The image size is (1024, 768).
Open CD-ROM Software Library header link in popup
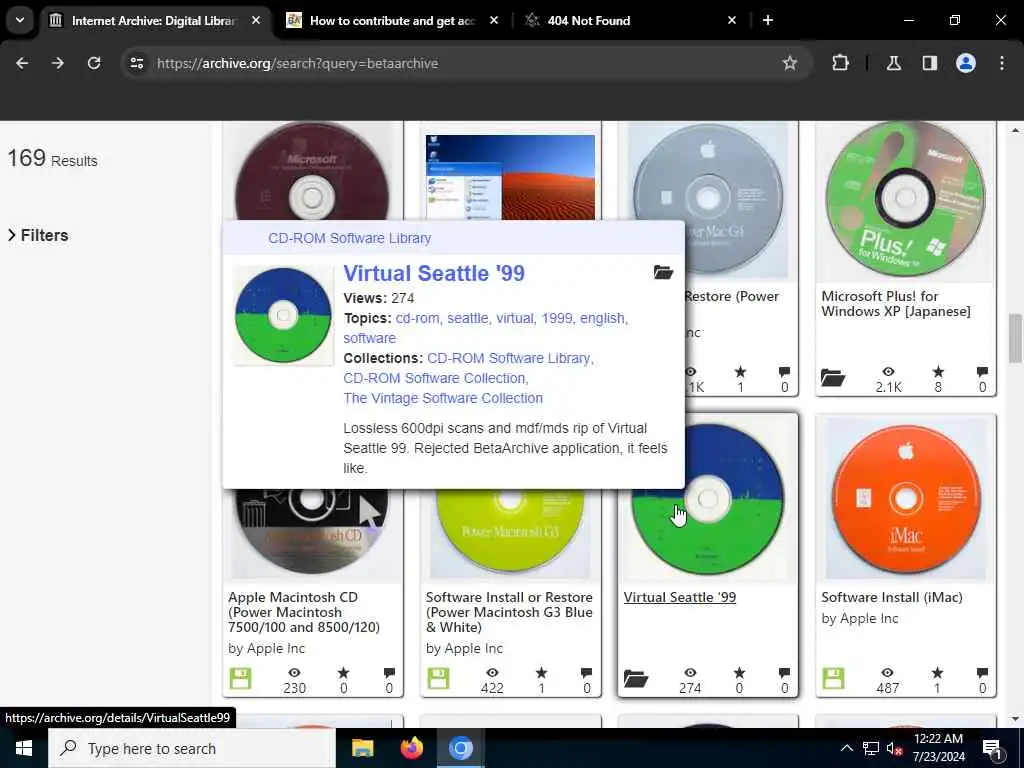[x=349, y=238]
